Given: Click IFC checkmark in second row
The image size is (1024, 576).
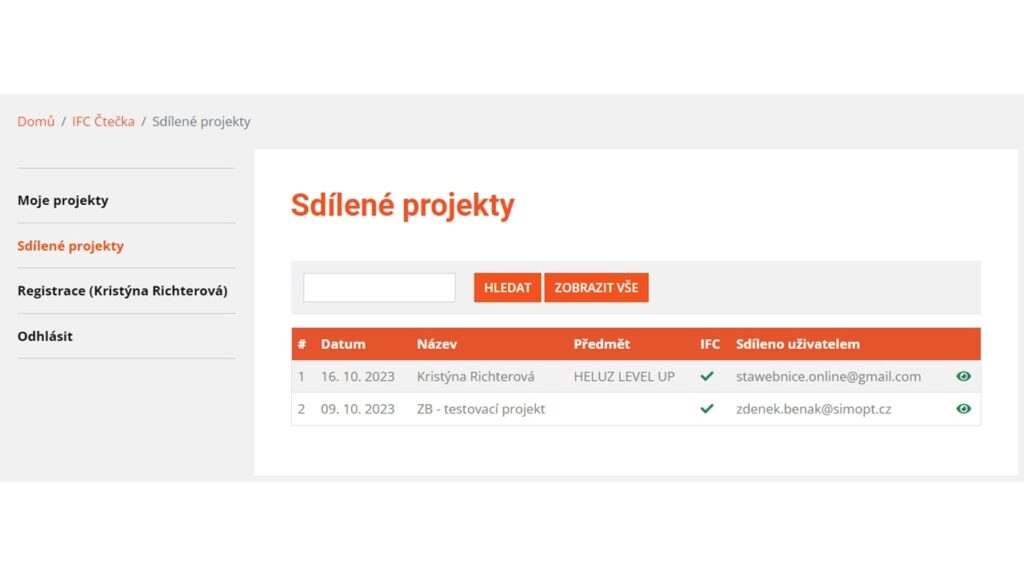Looking at the screenshot, I should pos(707,409).
